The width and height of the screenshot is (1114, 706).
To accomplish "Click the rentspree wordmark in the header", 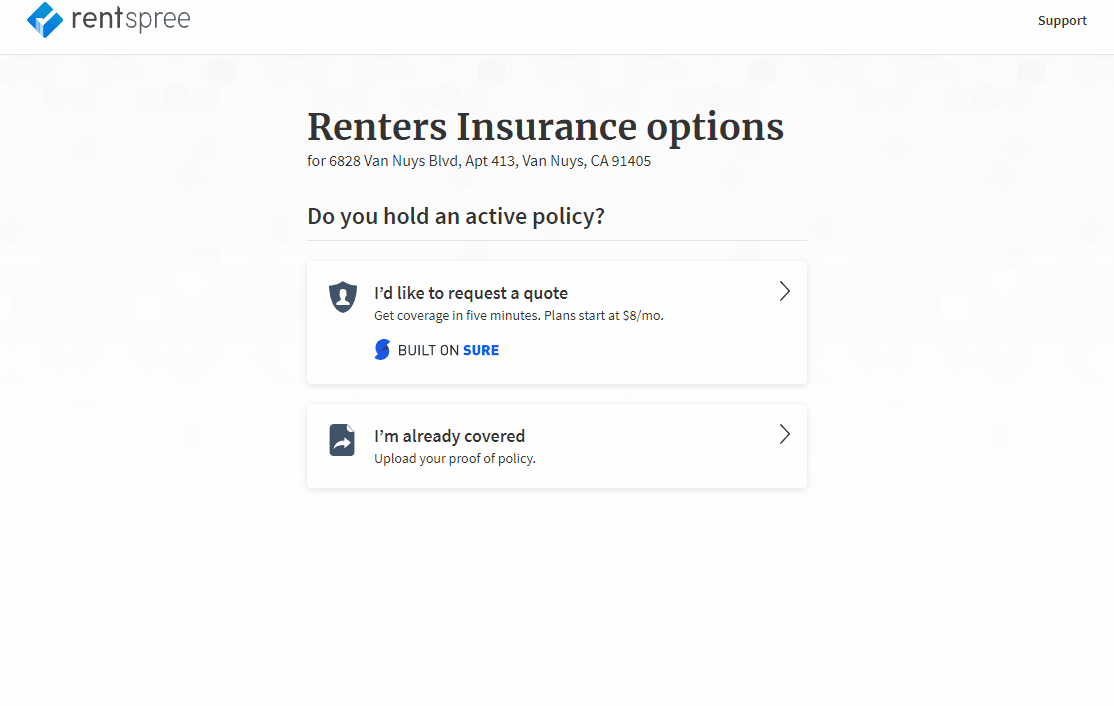I will click(x=132, y=19).
